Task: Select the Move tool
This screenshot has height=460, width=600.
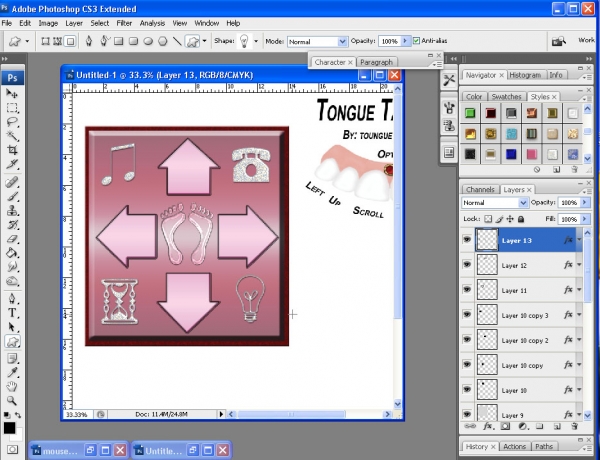Action: [x=12, y=94]
